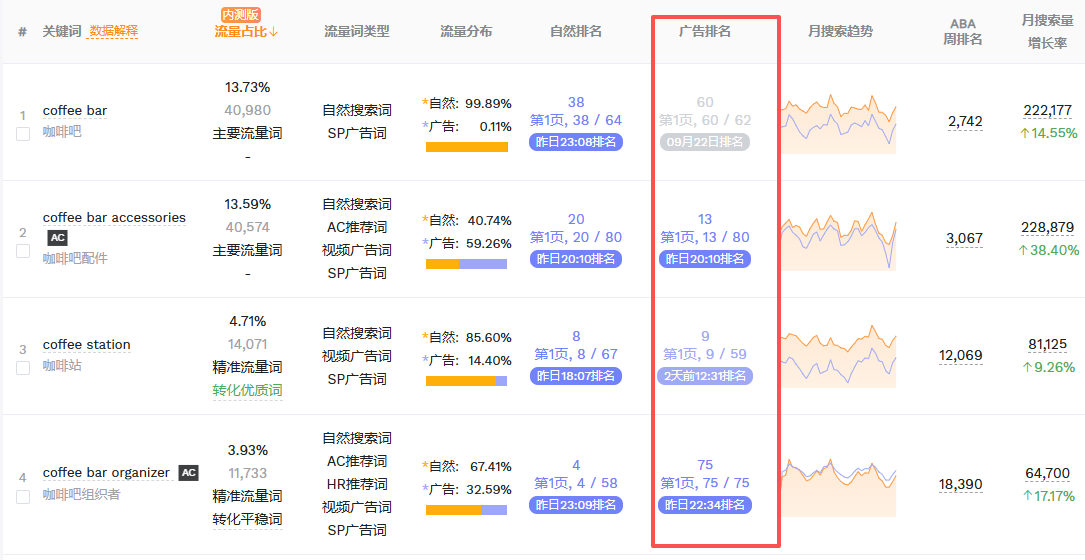Click 昨日20:10排名 badge in 自然排名 column
Screen dimensions: 1085x560
click(x=576, y=259)
